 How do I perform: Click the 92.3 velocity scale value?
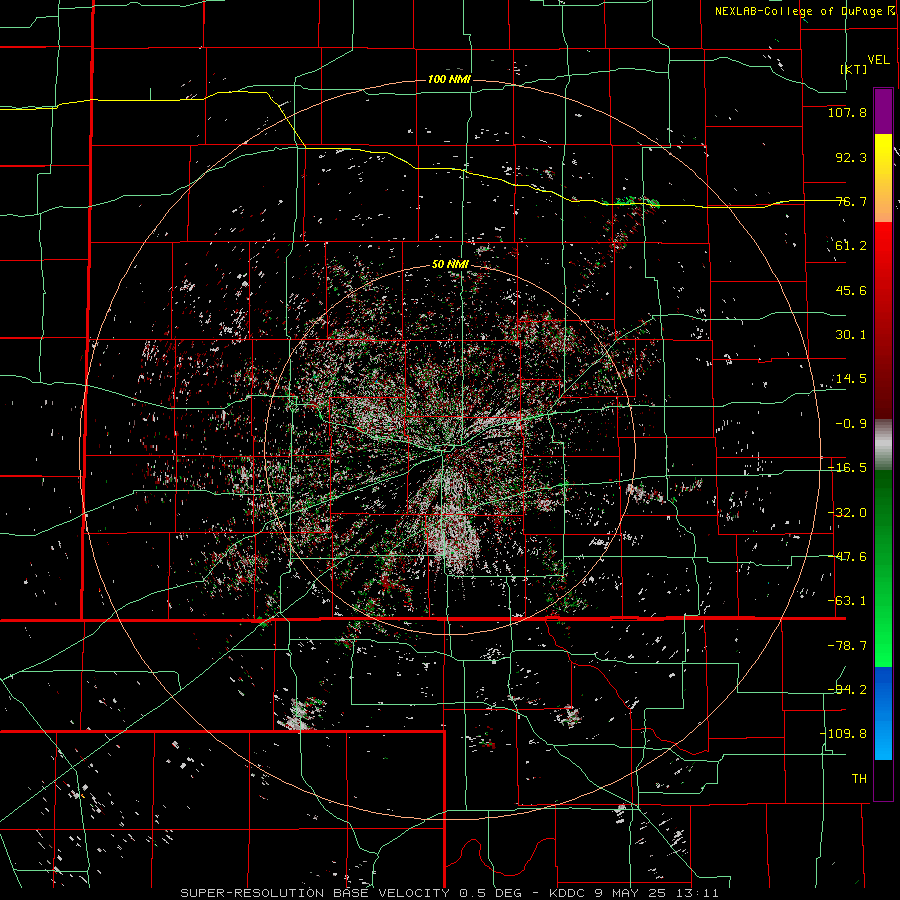(851, 157)
